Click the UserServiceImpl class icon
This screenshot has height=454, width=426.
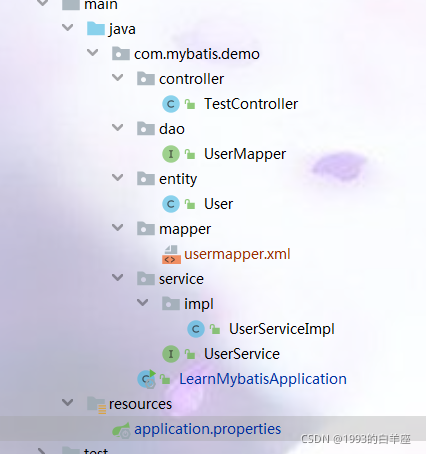[196, 329]
